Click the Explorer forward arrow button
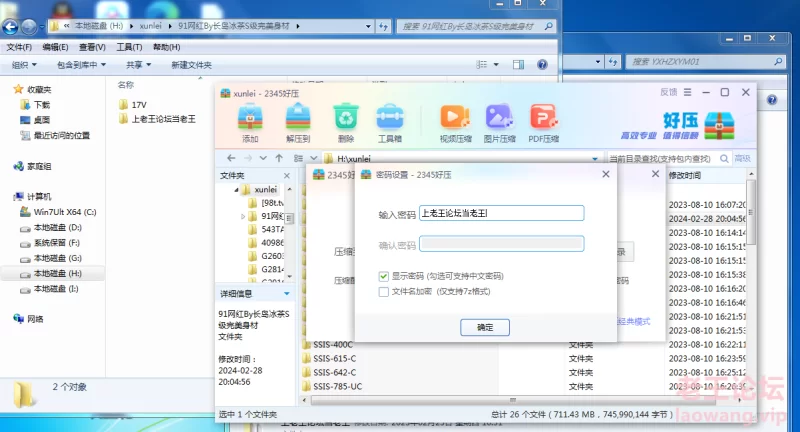Screen dimensions: 800x432 (x=29, y=27)
